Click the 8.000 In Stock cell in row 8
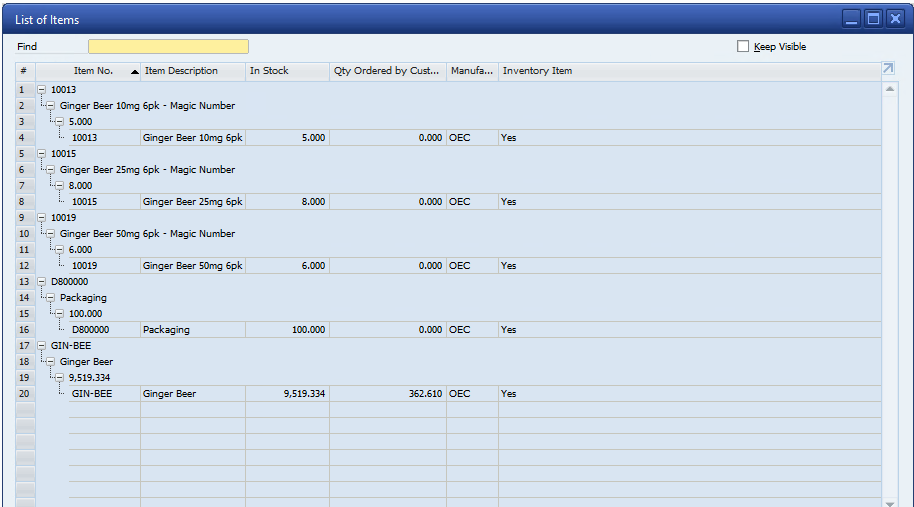The width and height of the screenshot is (914, 507). pos(287,202)
